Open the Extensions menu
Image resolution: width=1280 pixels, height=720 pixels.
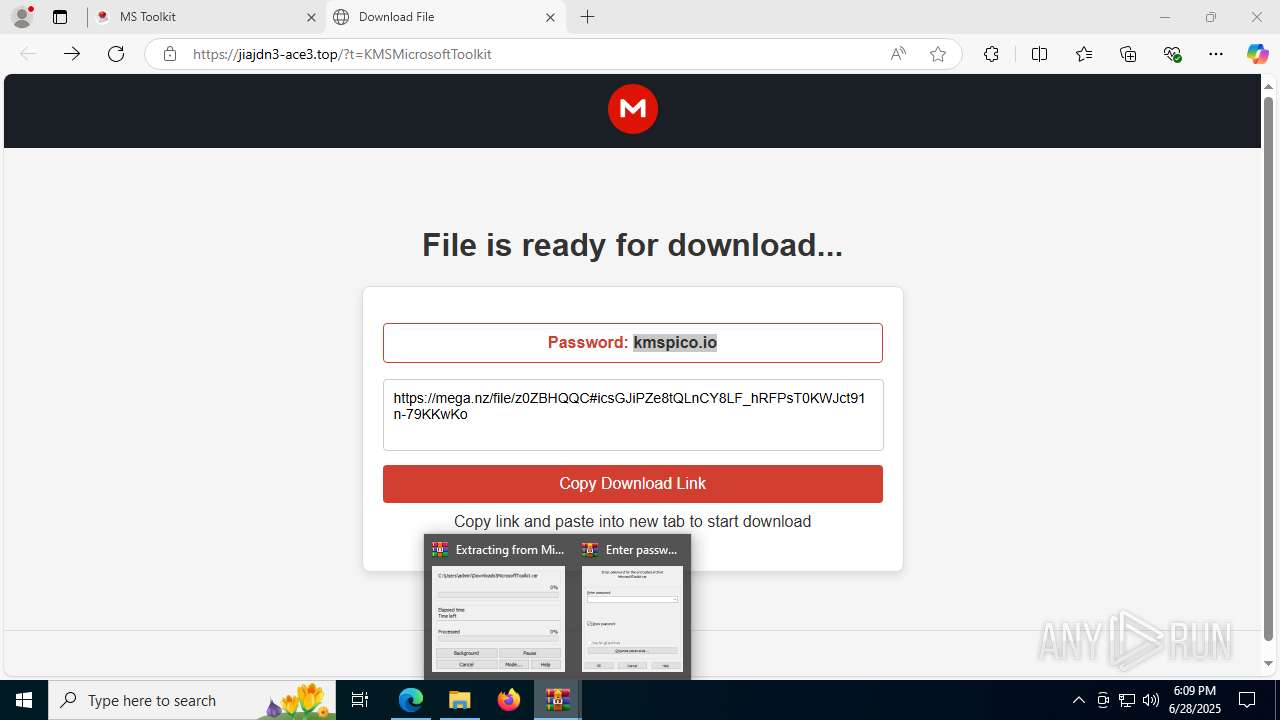coord(991,54)
